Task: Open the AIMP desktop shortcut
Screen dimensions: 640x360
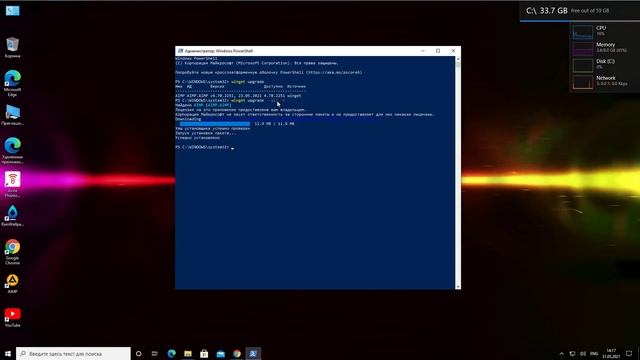Action: point(13,283)
